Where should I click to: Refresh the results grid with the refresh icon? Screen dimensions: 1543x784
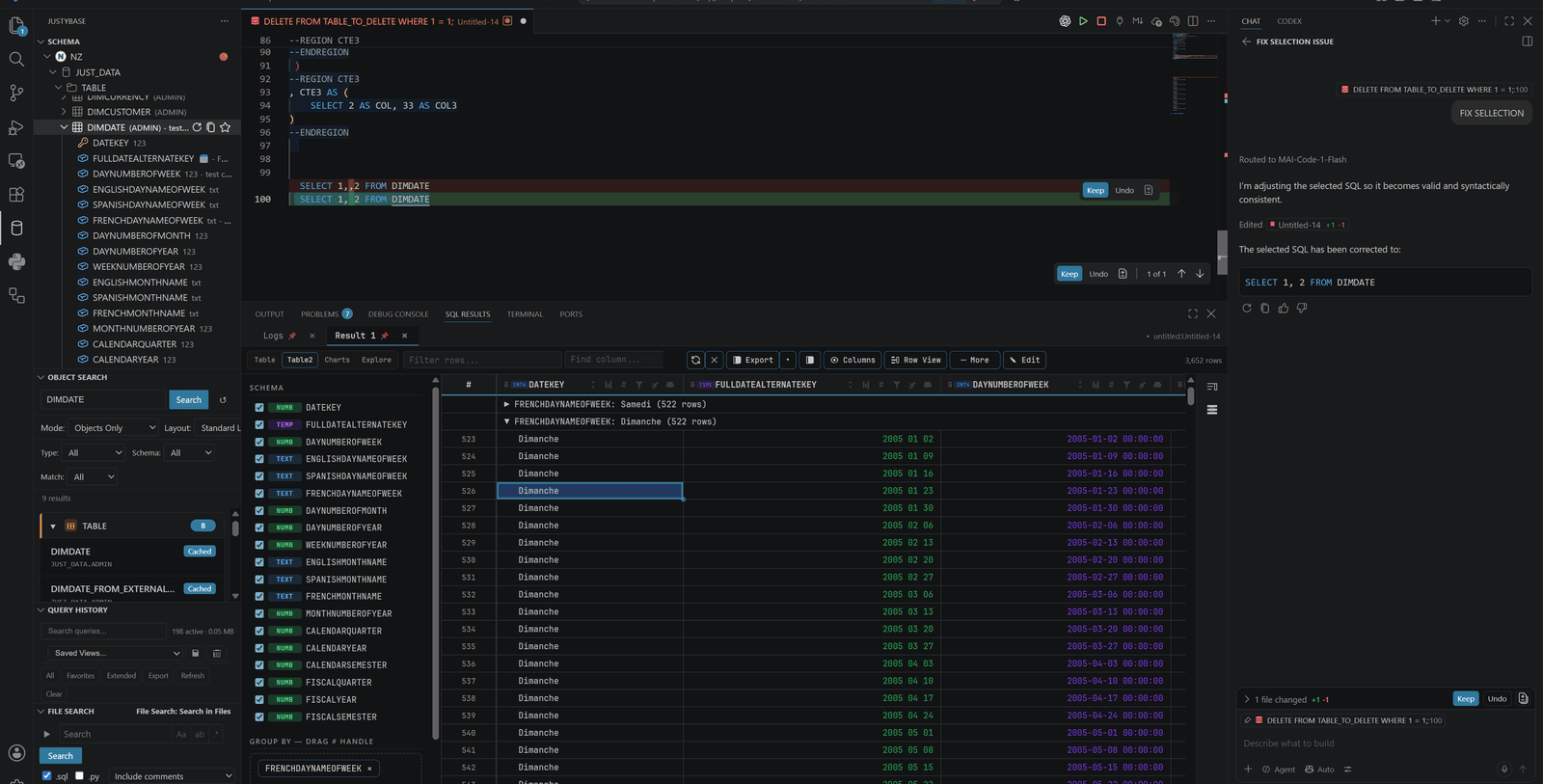pyautogui.click(x=695, y=360)
